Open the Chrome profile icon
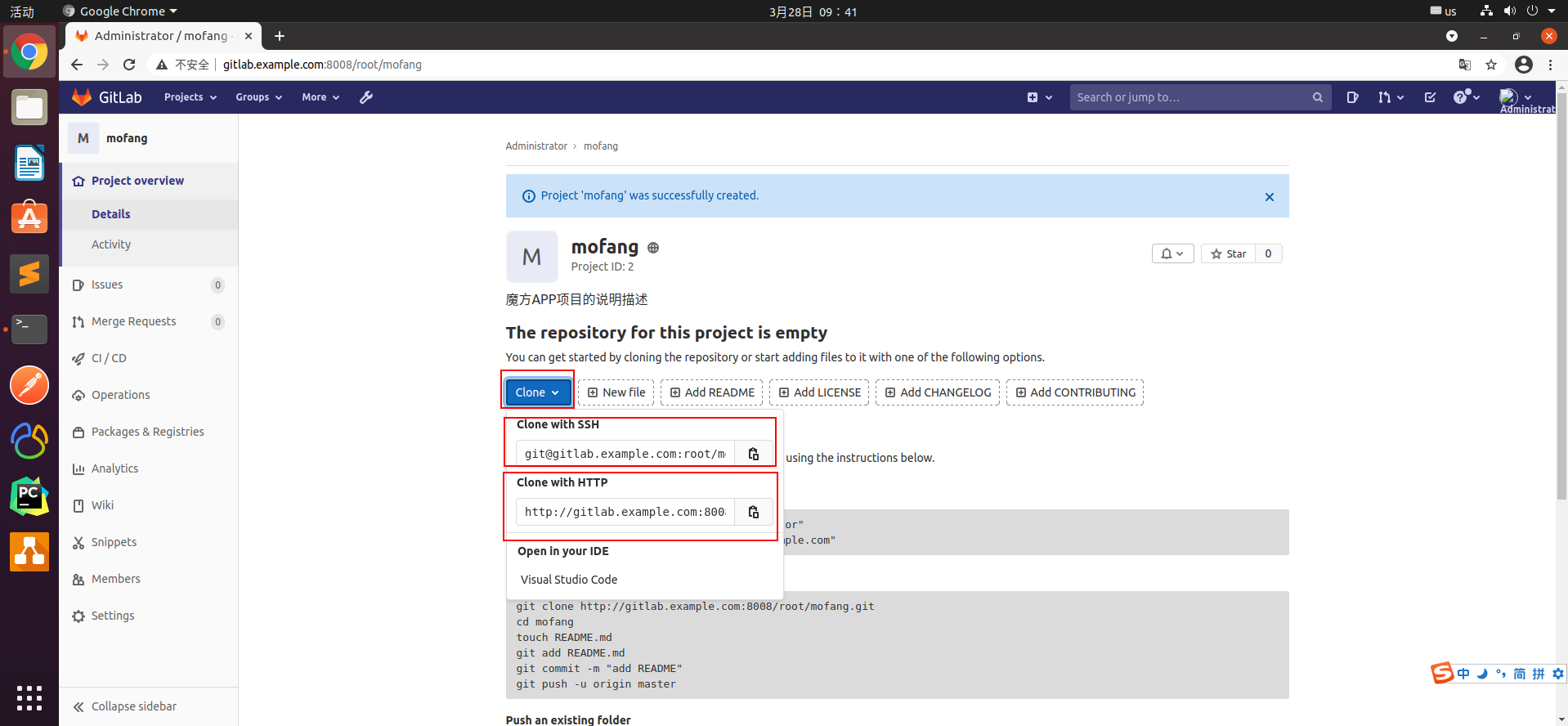Viewport: 1568px width, 726px height. 1523,65
